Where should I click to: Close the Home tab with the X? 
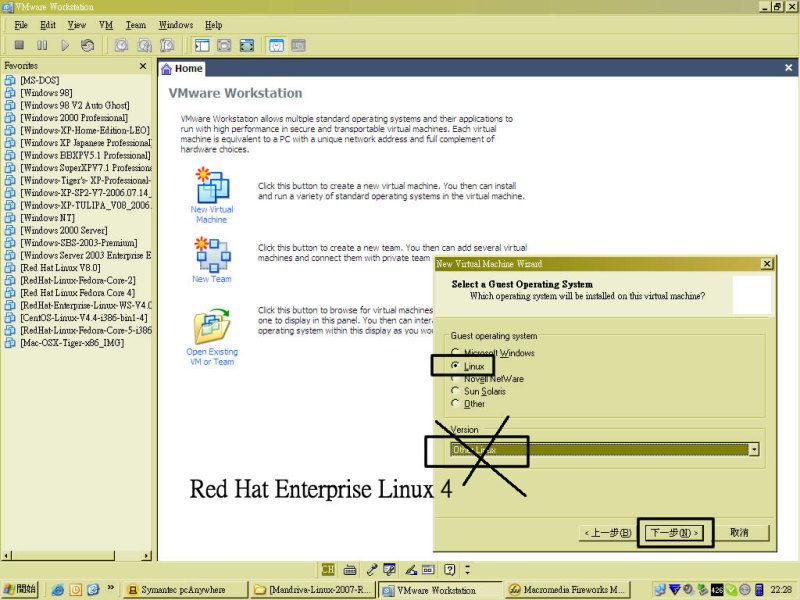coord(788,68)
